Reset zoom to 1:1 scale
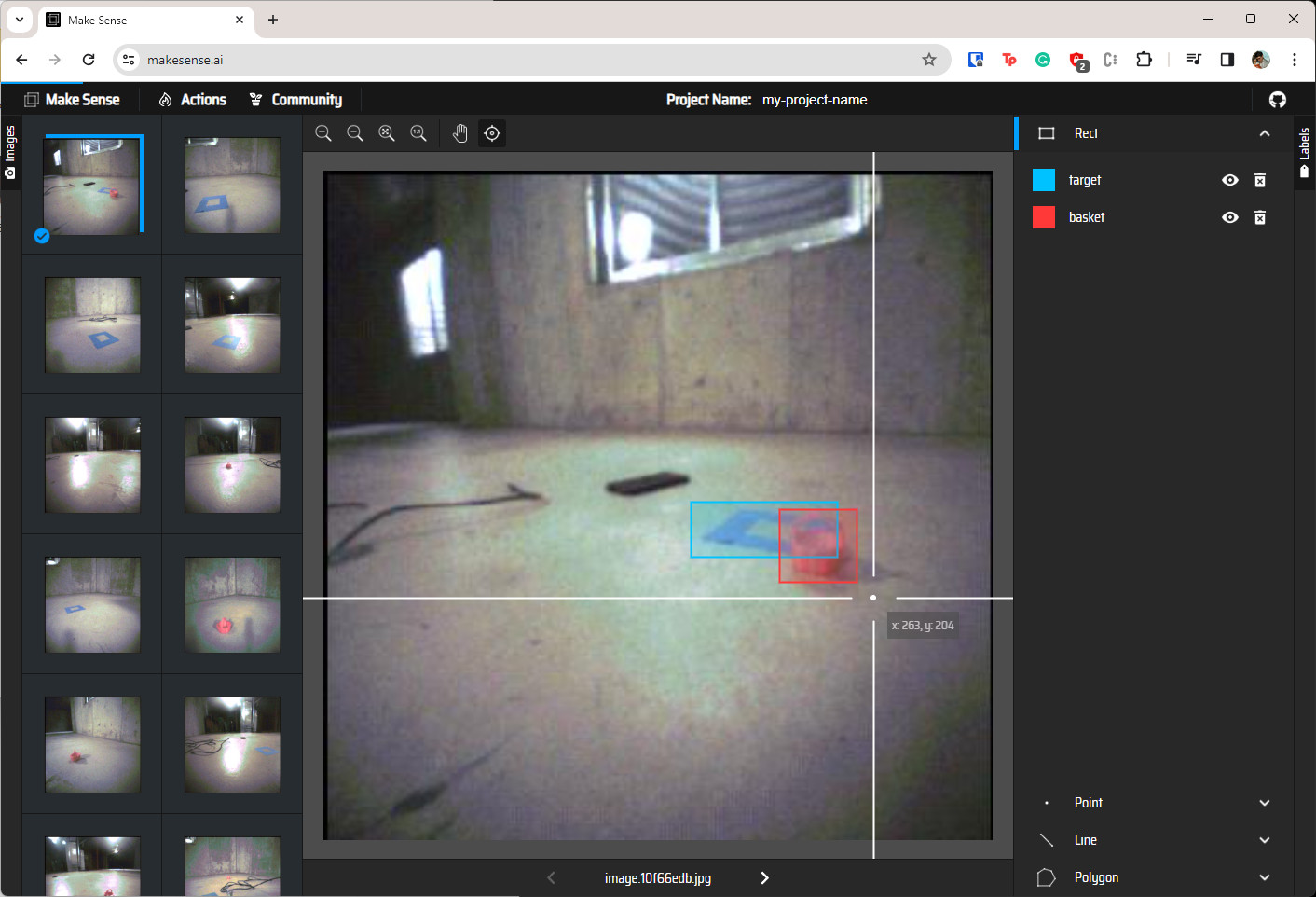 (418, 132)
